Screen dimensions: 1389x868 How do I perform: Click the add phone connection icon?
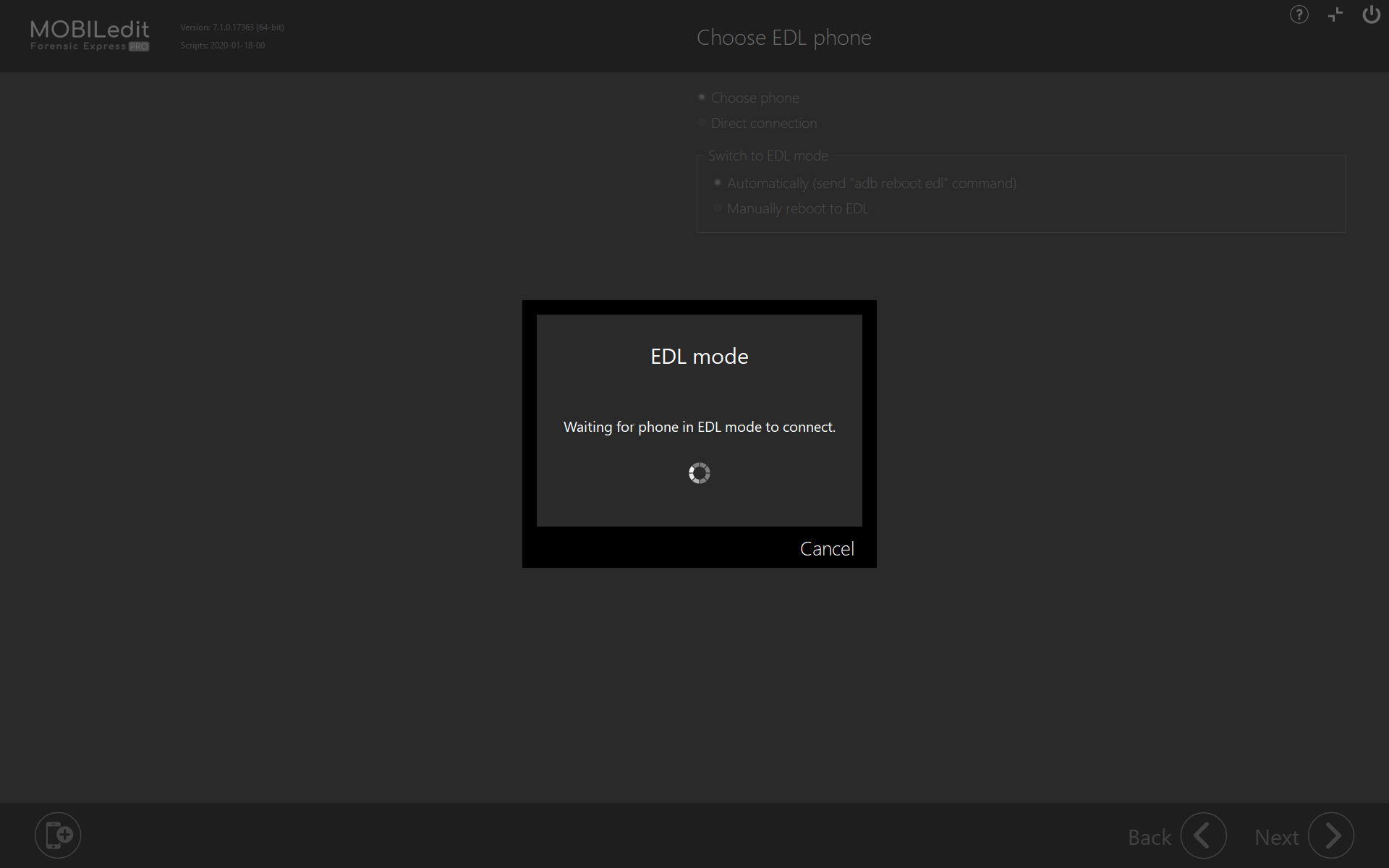click(58, 835)
